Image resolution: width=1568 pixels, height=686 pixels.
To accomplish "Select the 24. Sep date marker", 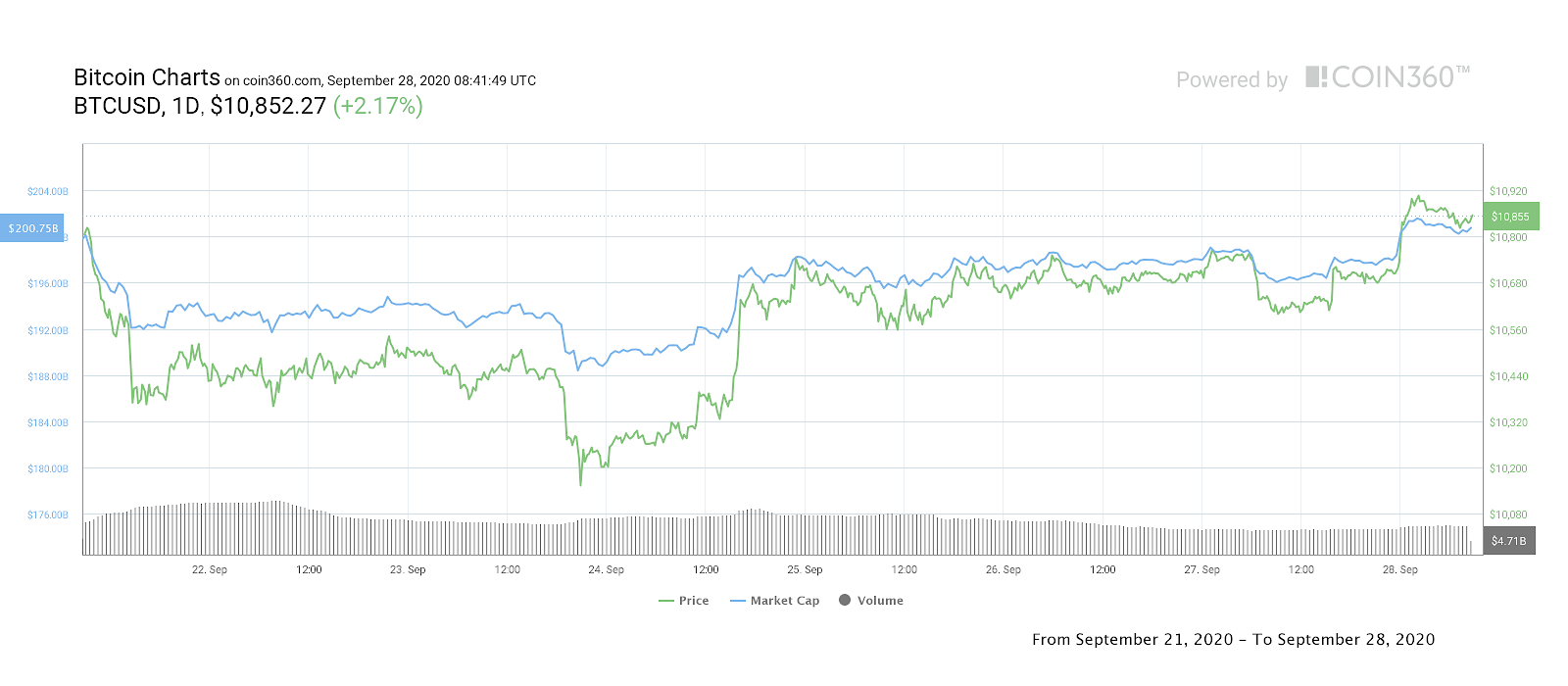I will (x=606, y=569).
